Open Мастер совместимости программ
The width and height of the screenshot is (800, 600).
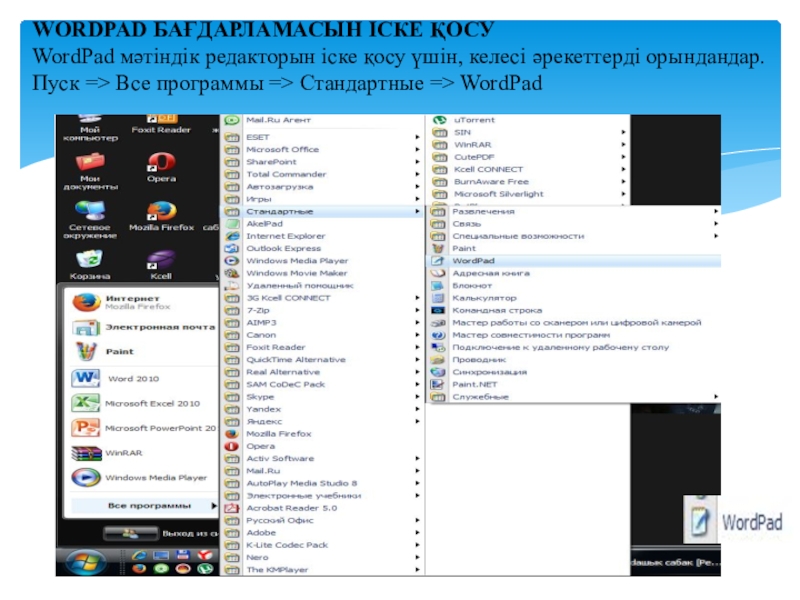[x=574, y=335]
